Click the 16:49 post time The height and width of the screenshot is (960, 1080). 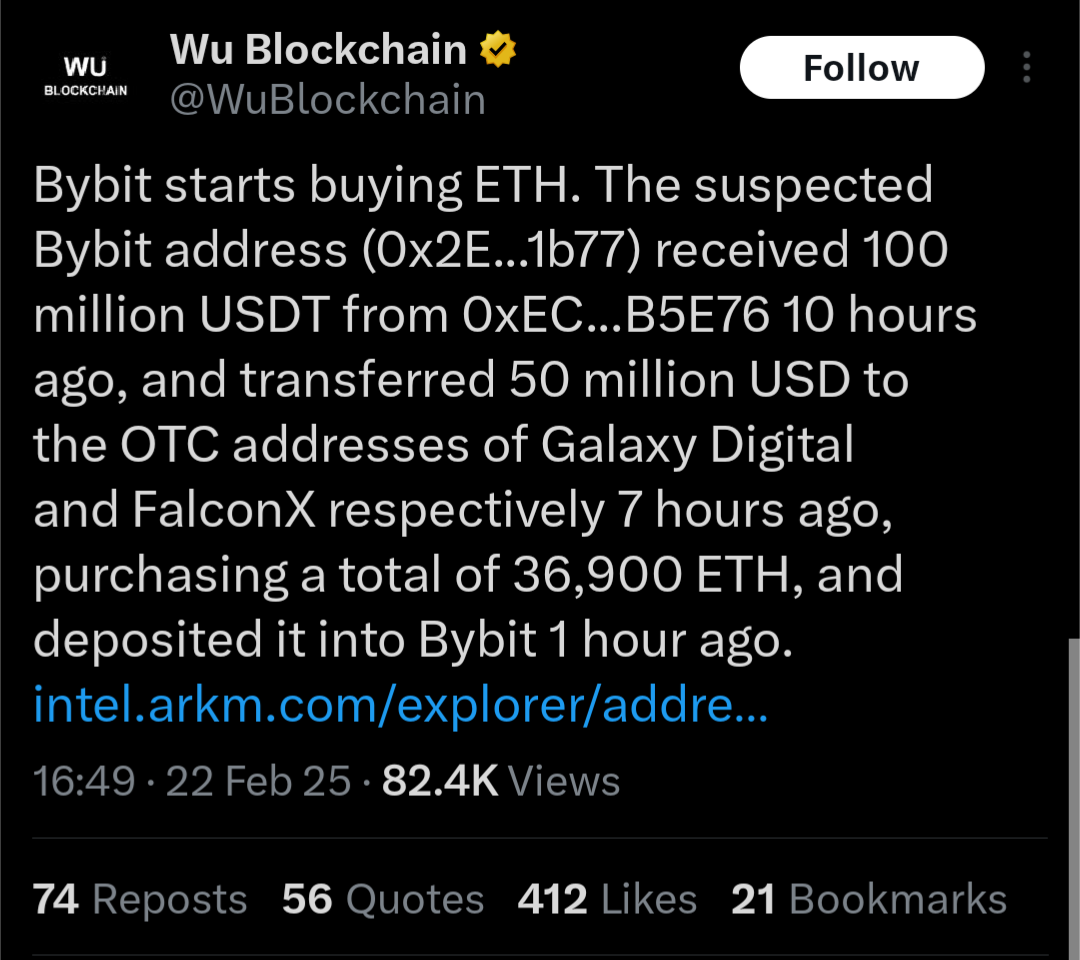(x=84, y=781)
